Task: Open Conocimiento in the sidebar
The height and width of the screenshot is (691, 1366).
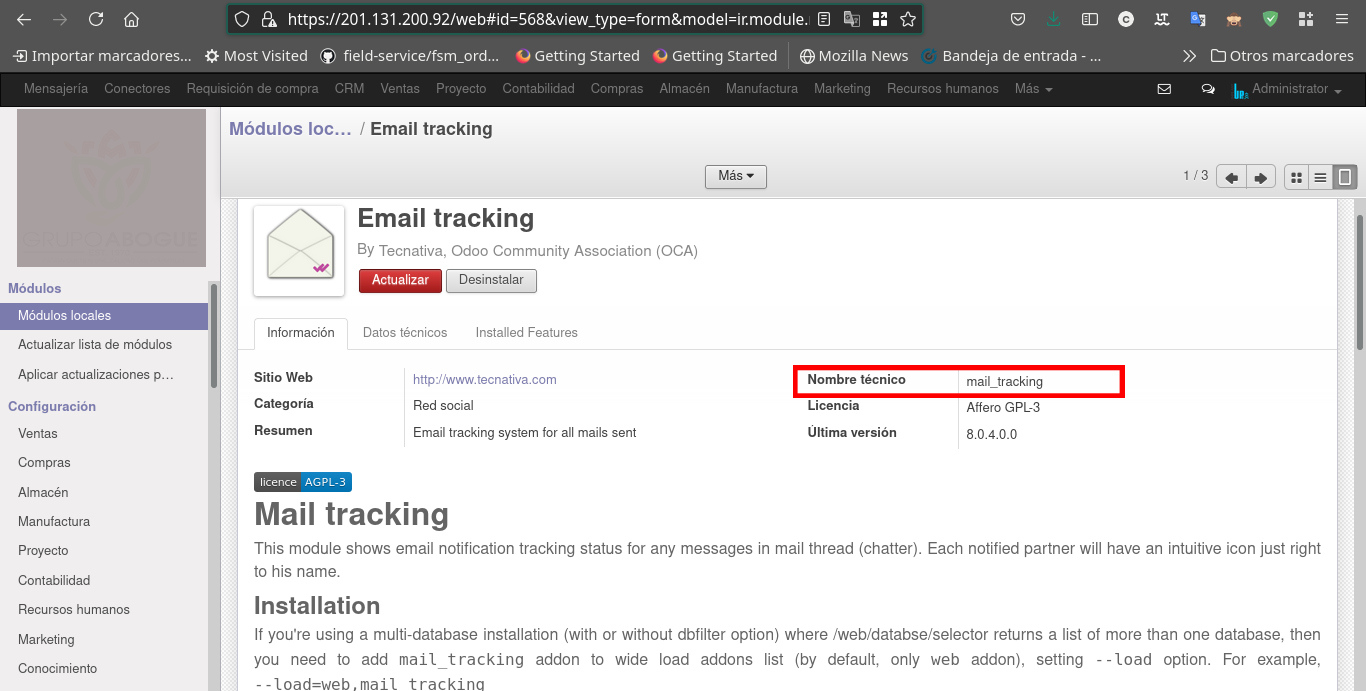Action: tap(58, 669)
